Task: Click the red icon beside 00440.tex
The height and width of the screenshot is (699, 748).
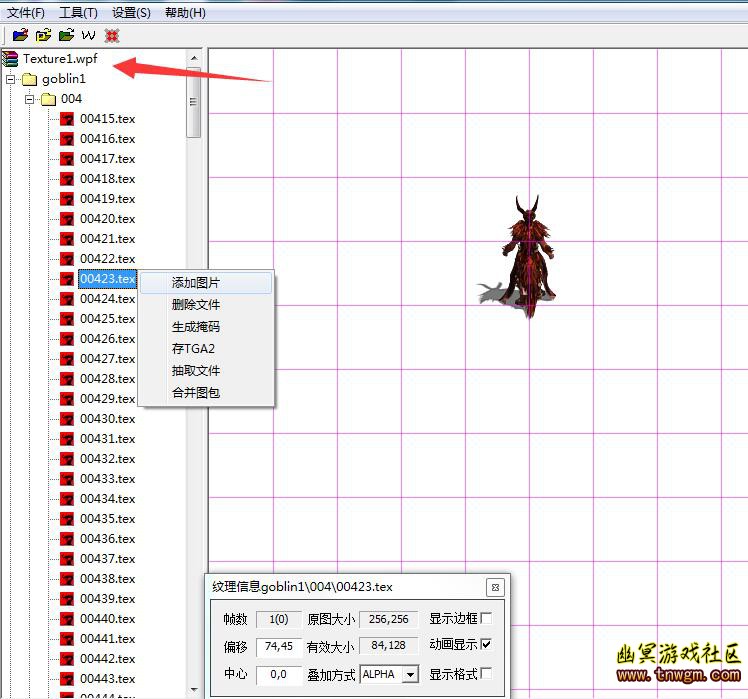Action: 67,619
